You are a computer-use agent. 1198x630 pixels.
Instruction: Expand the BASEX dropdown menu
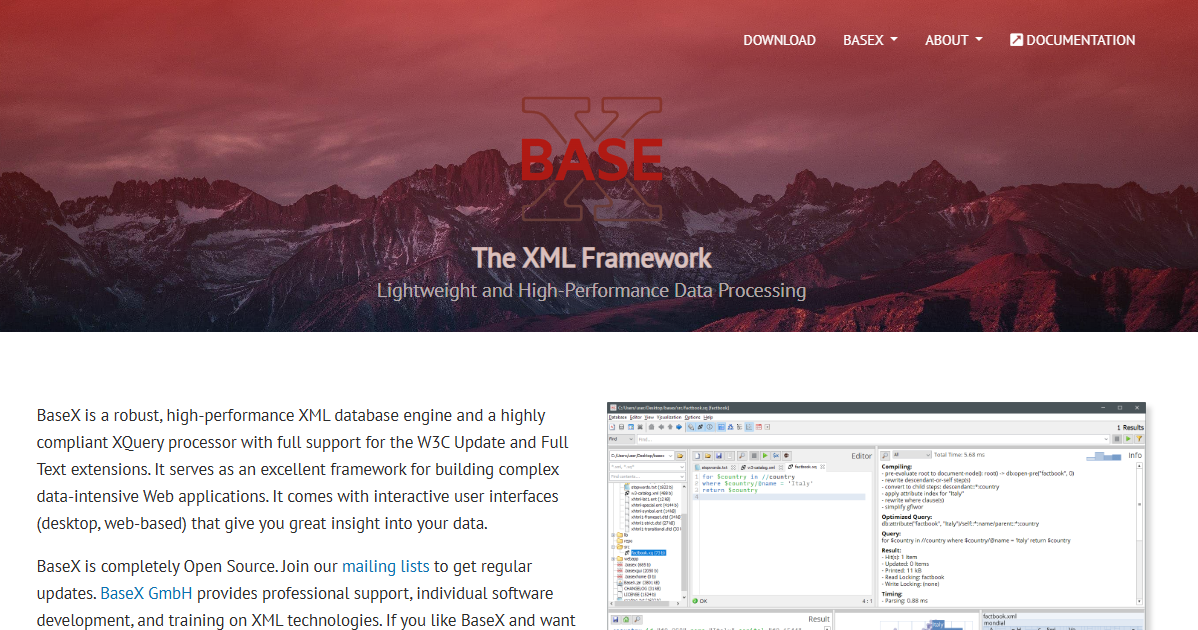[870, 40]
